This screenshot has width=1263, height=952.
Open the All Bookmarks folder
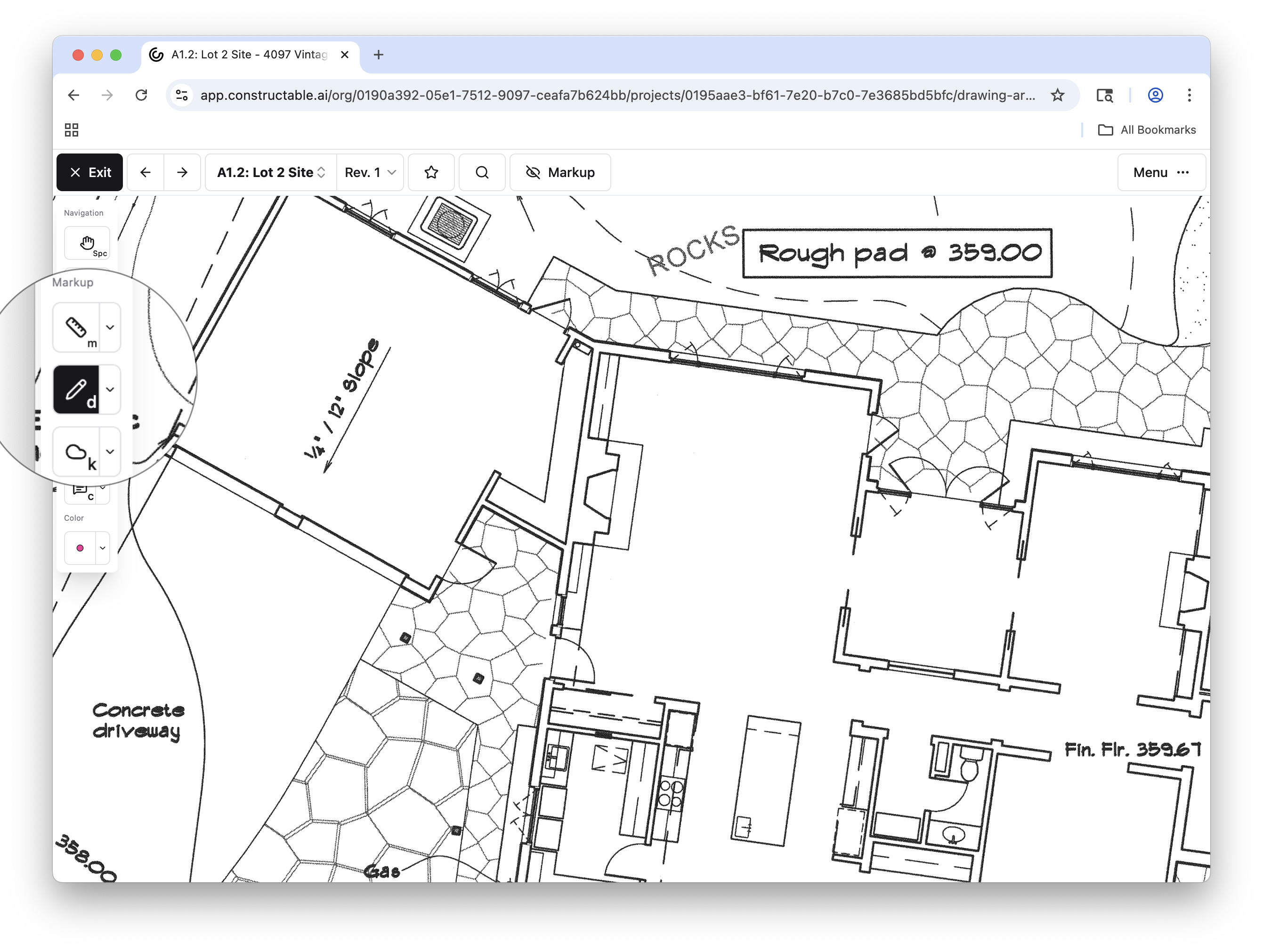1147,130
